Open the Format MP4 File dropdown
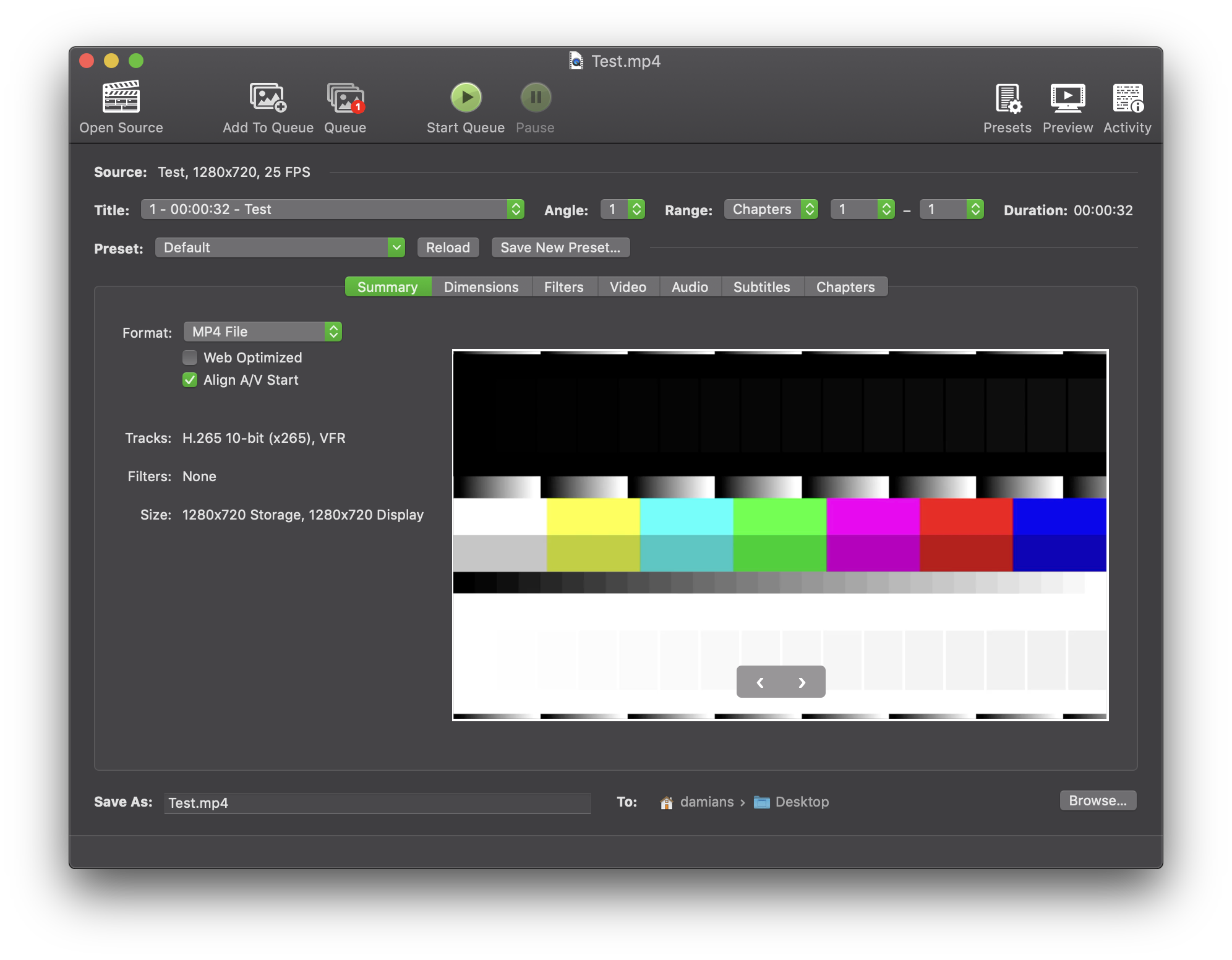 click(263, 332)
